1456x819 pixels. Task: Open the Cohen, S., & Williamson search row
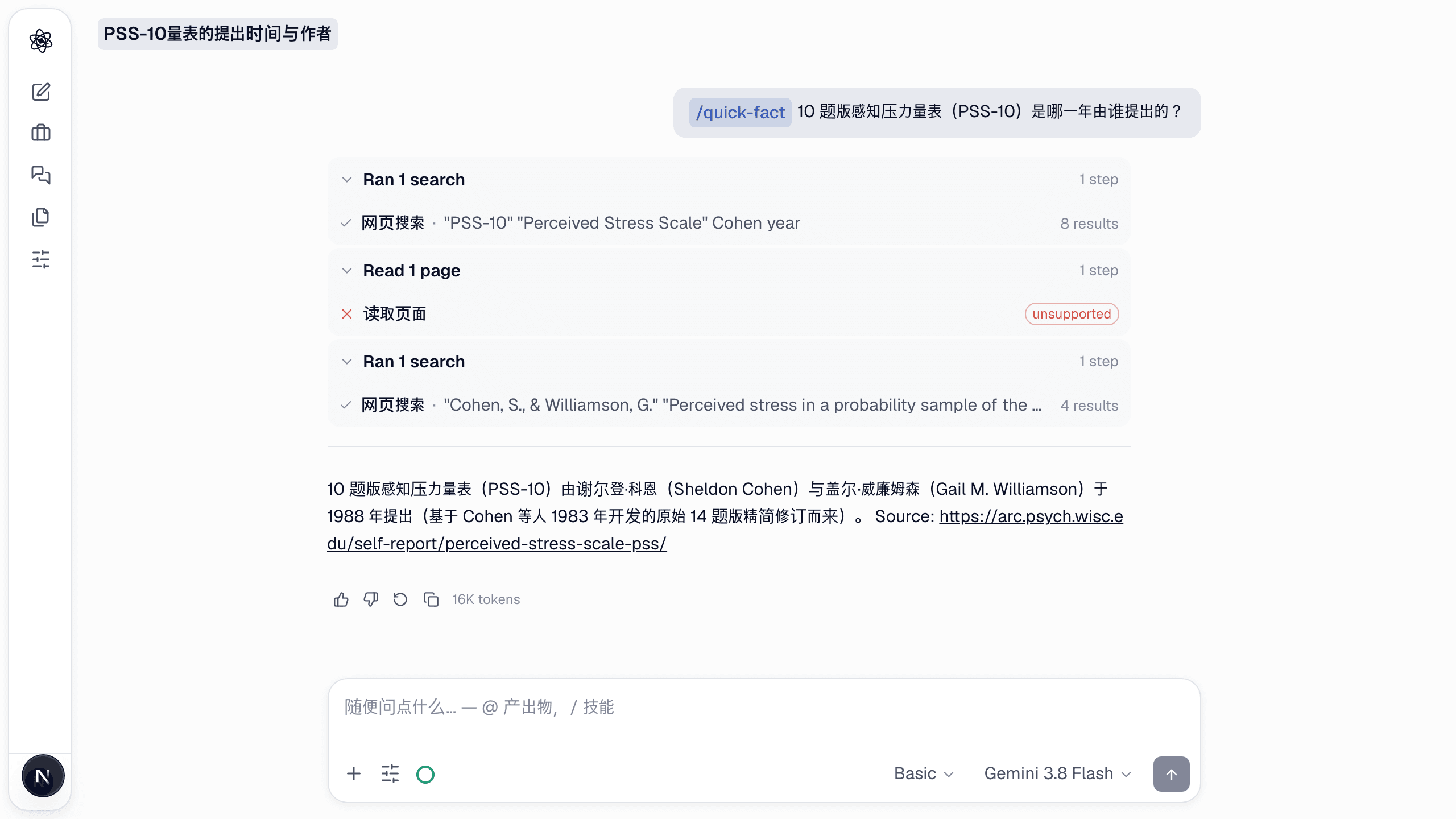coord(729,405)
